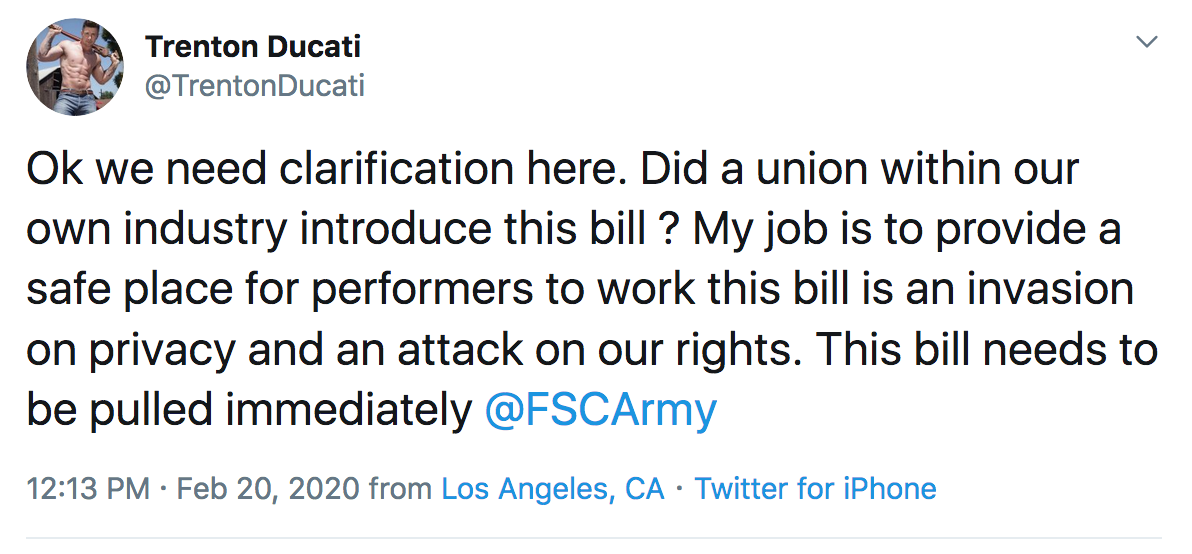The height and width of the screenshot is (554, 1192).
Task: Select the tweet body text about the bill
Action: [592, 290]
